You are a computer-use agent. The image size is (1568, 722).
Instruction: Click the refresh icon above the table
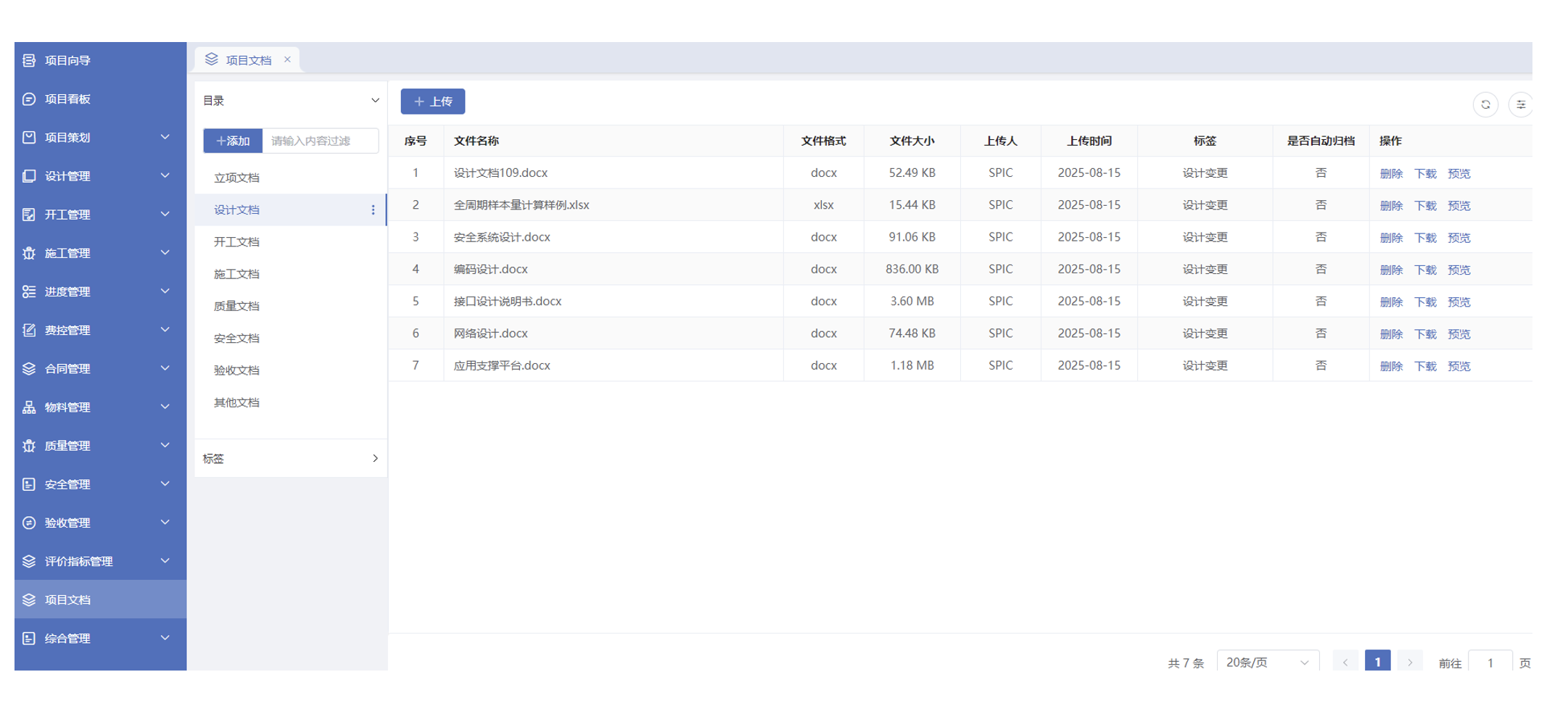(1485, 104)
